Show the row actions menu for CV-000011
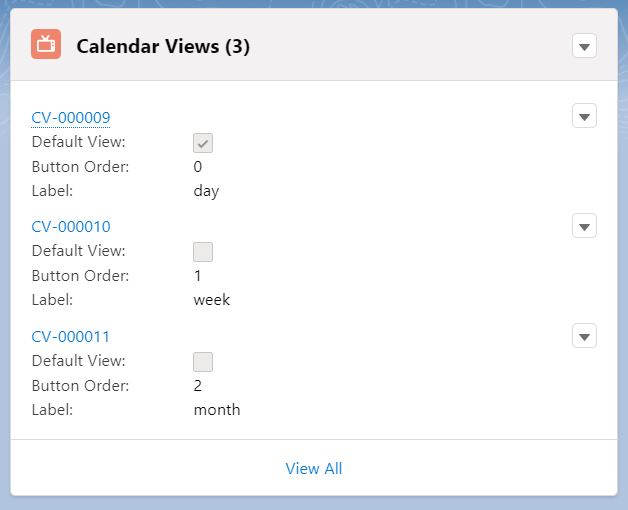Screen dimensions: 628x510 pyautogui.click(x=584, y=336)
